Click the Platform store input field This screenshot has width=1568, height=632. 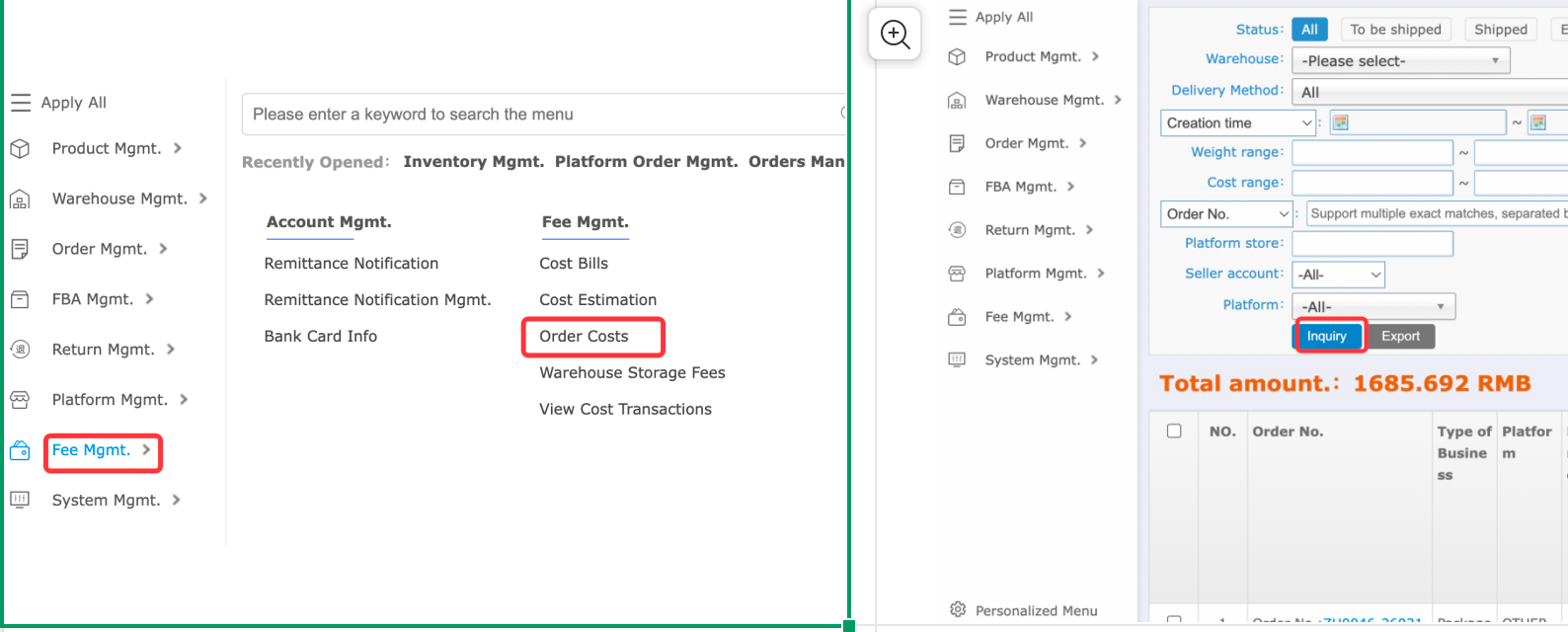click(1372, 243)
